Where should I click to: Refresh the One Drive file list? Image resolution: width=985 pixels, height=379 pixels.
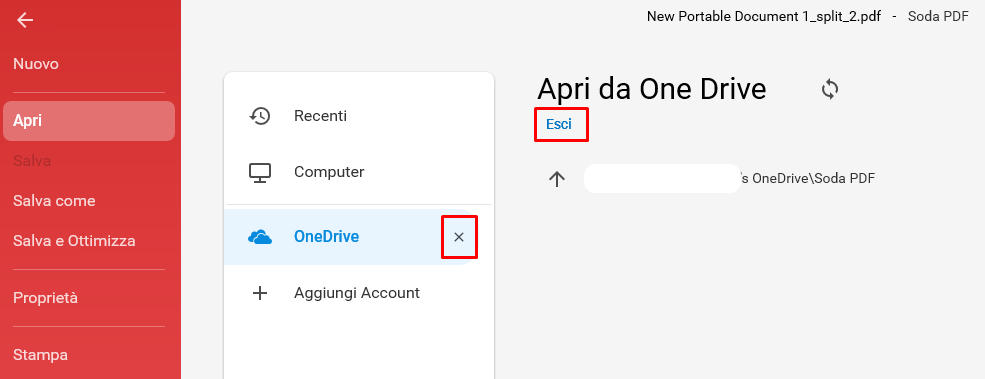tap(830, 89)
